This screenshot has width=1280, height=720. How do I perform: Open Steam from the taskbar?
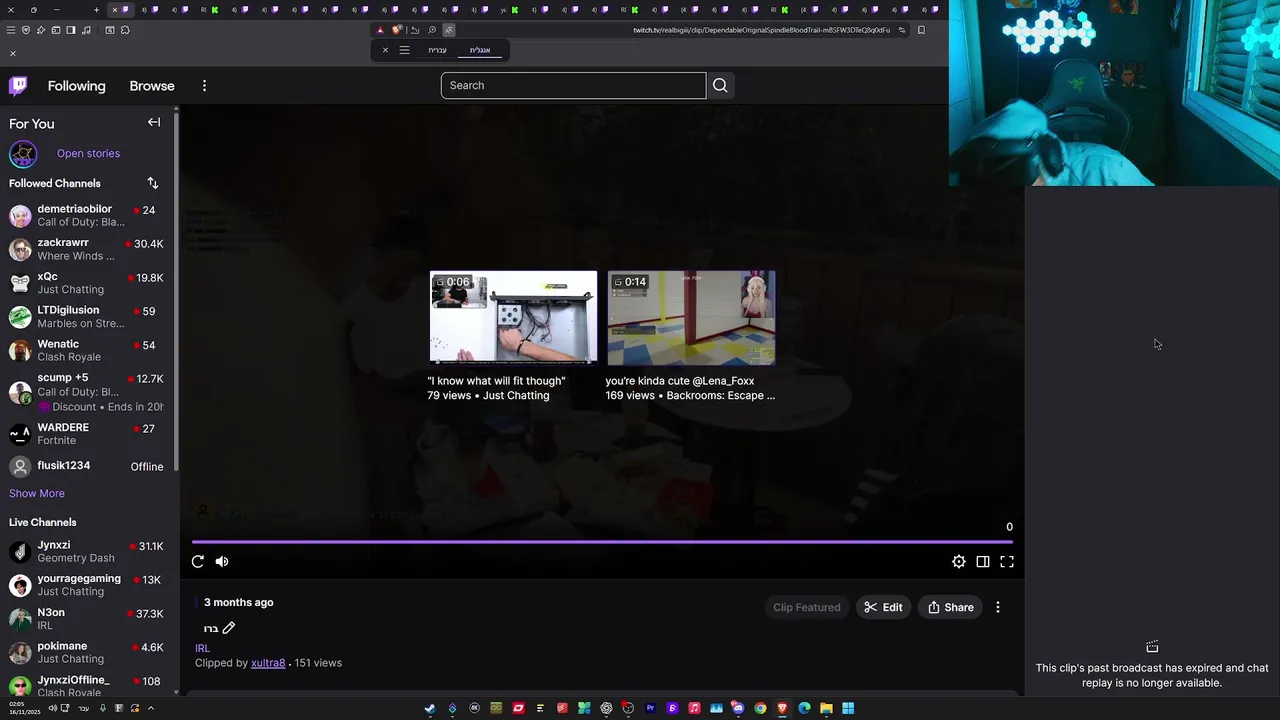(x=430, y=708)
